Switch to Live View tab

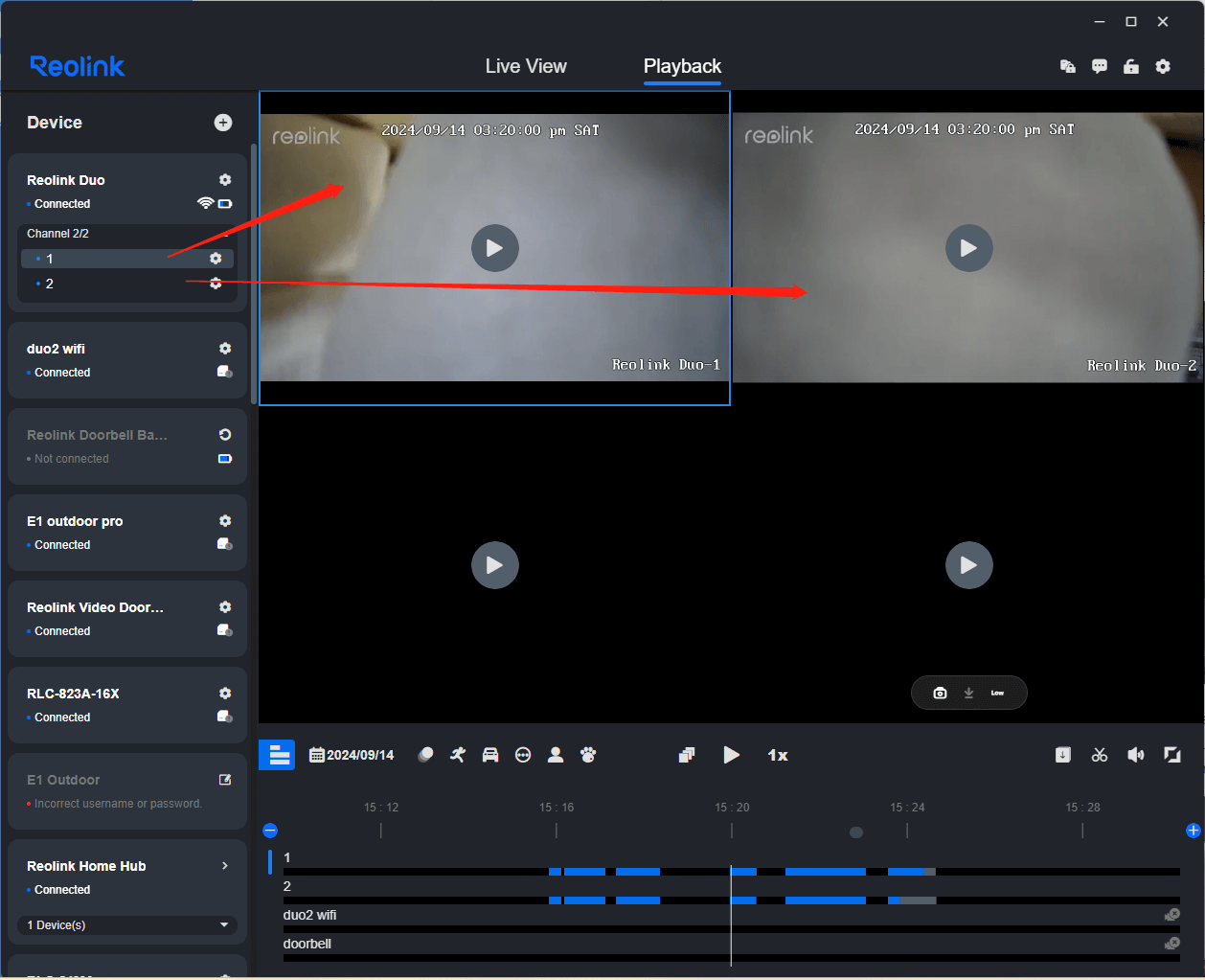tap(526, 66)
